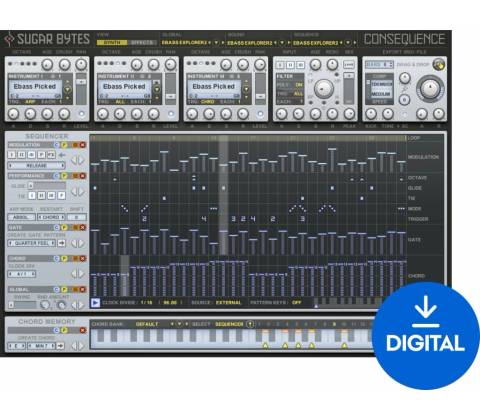Switch to the Effects view tab
Screen dimensions: 480x420
point(142,43)
